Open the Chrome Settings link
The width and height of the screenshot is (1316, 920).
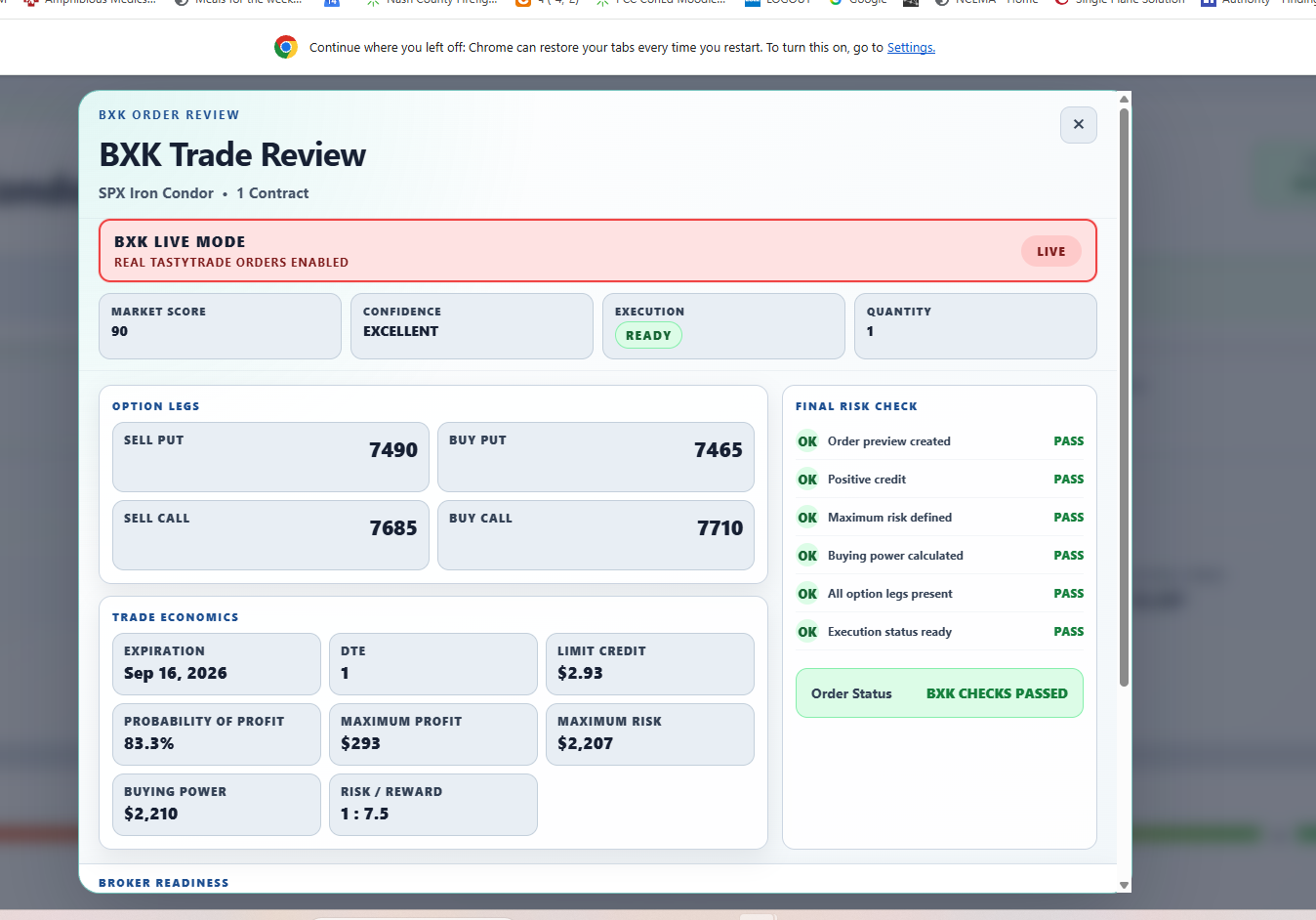911,47
